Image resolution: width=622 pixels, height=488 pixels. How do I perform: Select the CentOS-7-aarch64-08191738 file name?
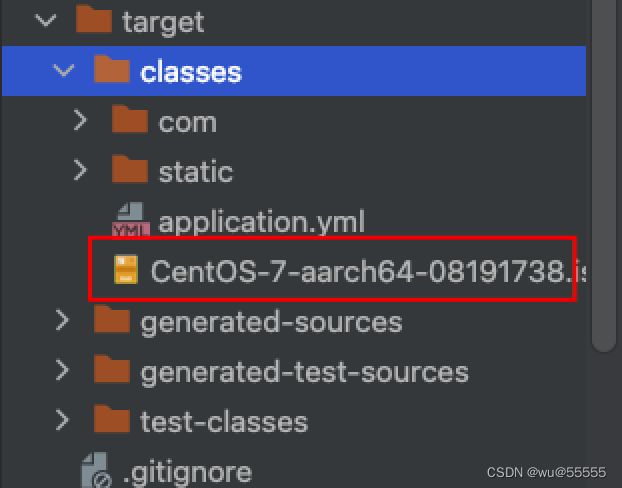(360, 271)
